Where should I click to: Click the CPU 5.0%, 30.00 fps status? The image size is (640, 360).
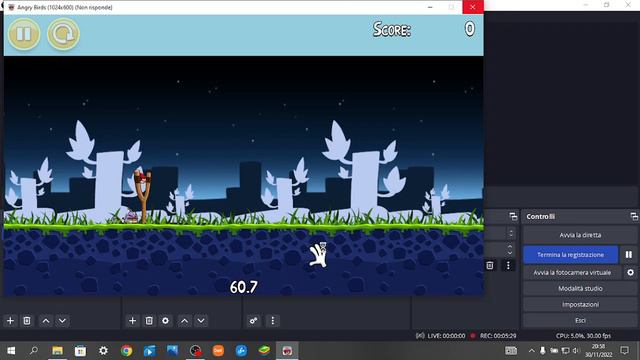[583, 336]
